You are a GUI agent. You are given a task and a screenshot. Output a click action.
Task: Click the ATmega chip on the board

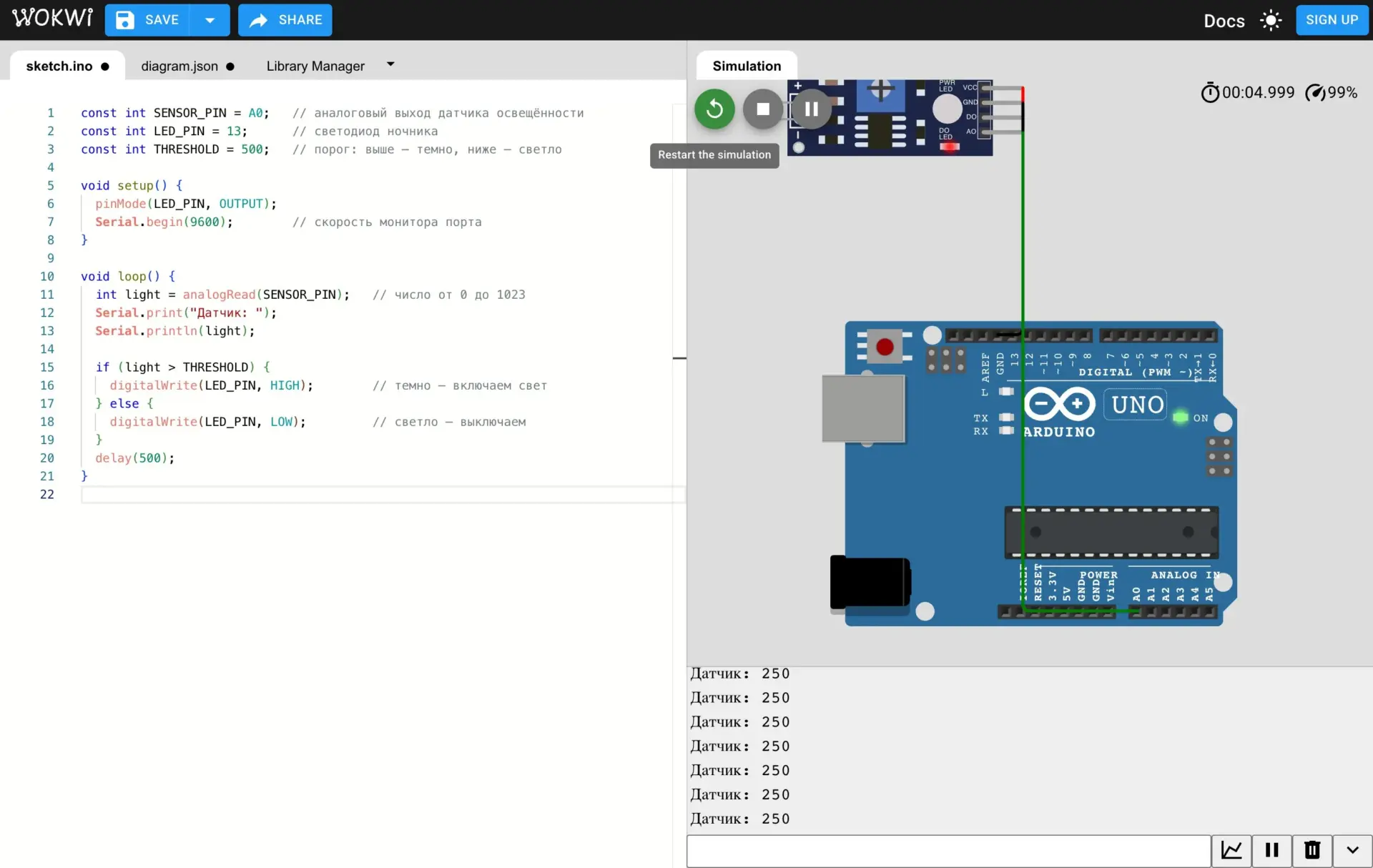[x=1111, y=532]
